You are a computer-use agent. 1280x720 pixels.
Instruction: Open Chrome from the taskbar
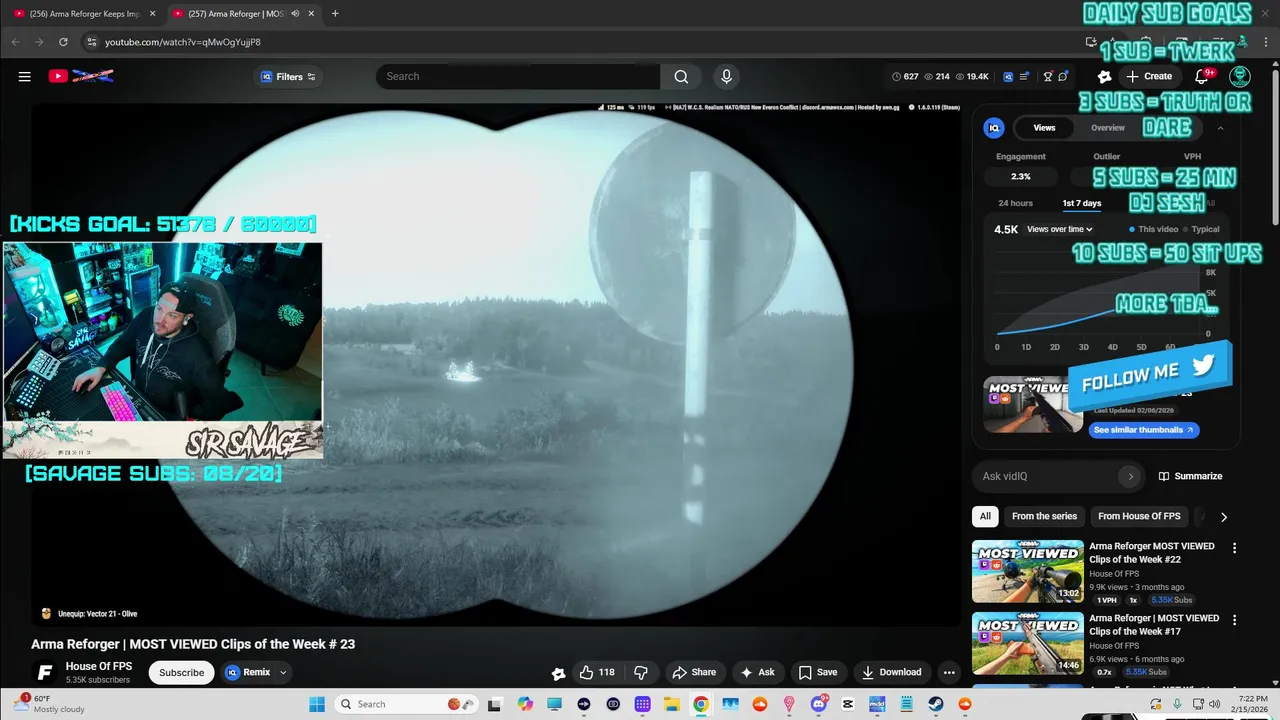click(701, 704)
